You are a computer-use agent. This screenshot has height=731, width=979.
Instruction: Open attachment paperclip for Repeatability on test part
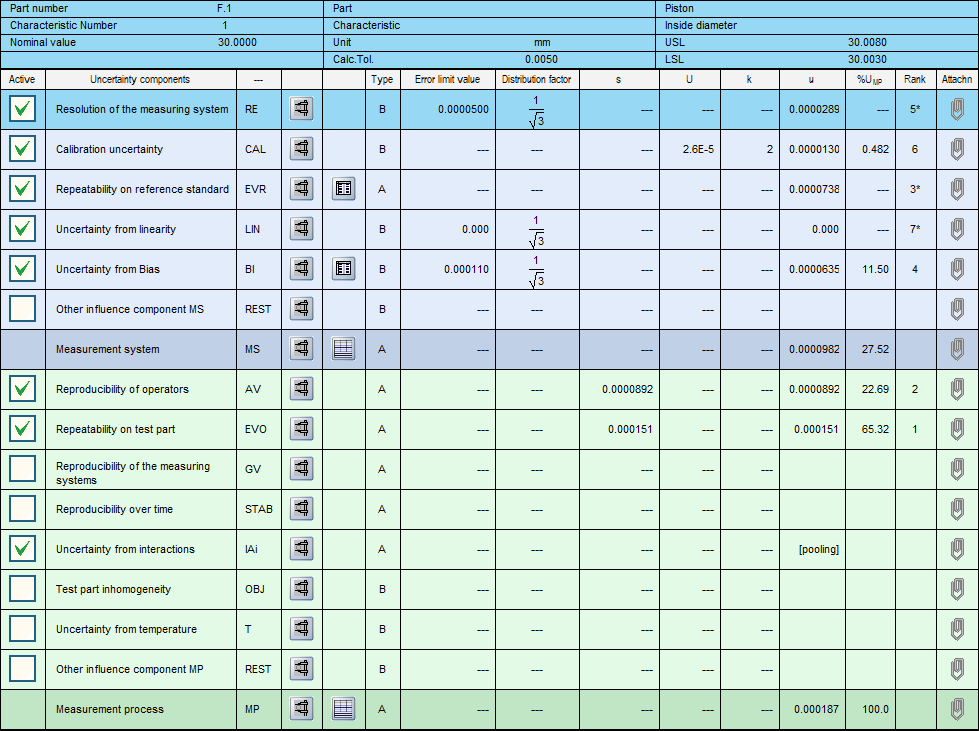[x=957, y=429]
